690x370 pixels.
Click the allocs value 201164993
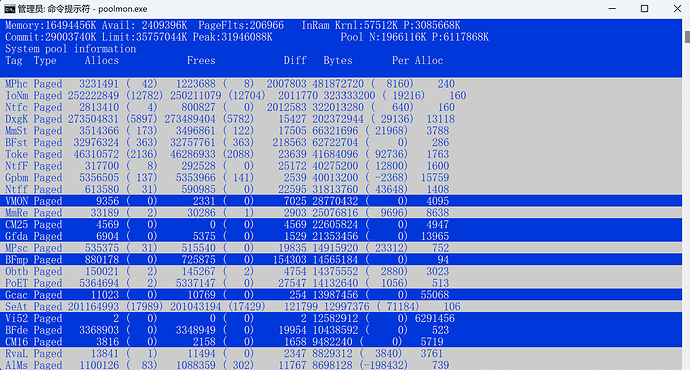click(93, 307)
